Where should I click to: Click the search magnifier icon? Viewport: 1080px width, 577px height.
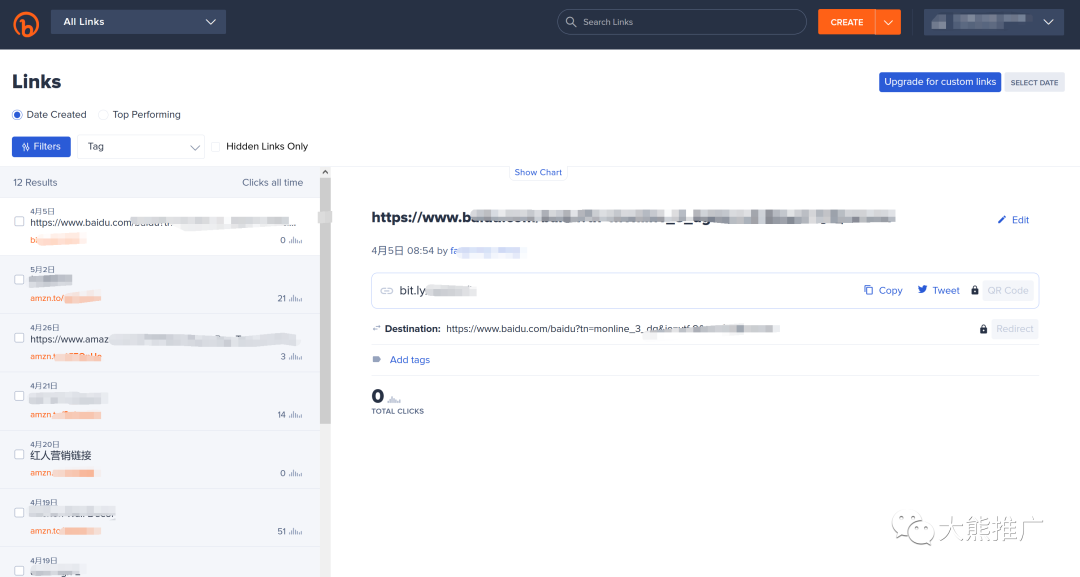[x=571, y=22]
